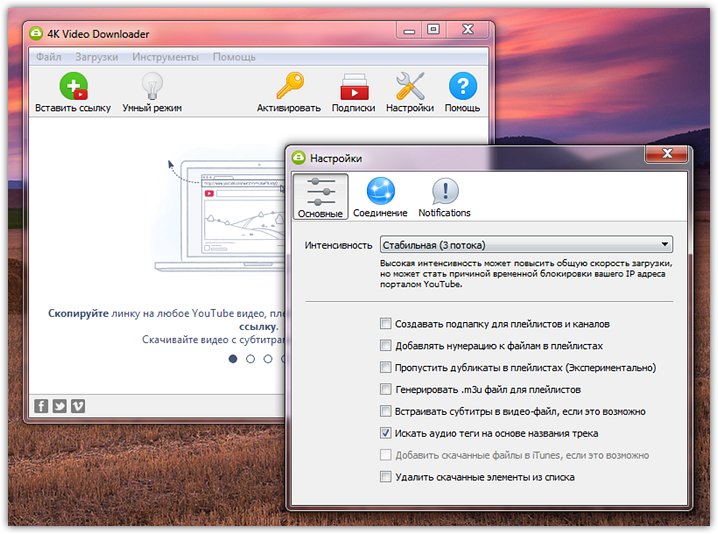
Task: Select the third slide indicator dot
Action: click(268, 359)
